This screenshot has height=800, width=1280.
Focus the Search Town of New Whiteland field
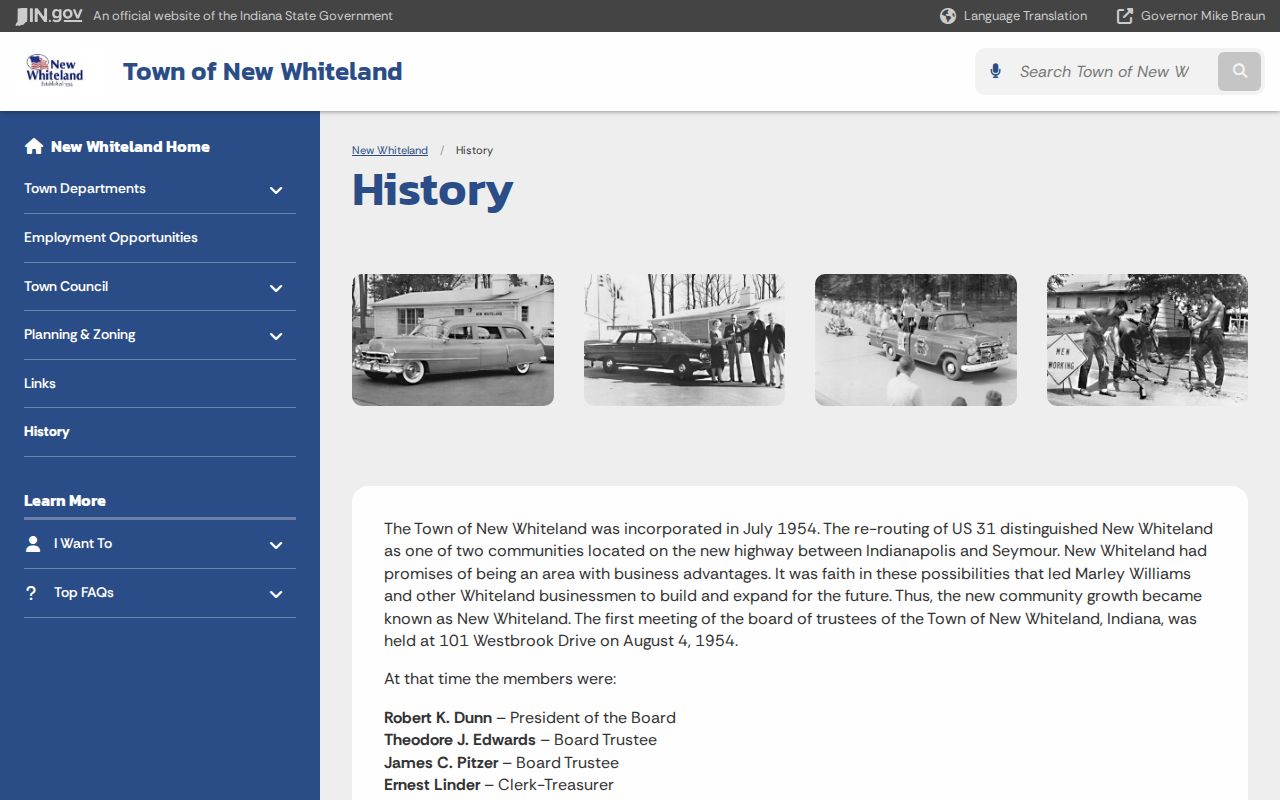(x=1105, y=71)
